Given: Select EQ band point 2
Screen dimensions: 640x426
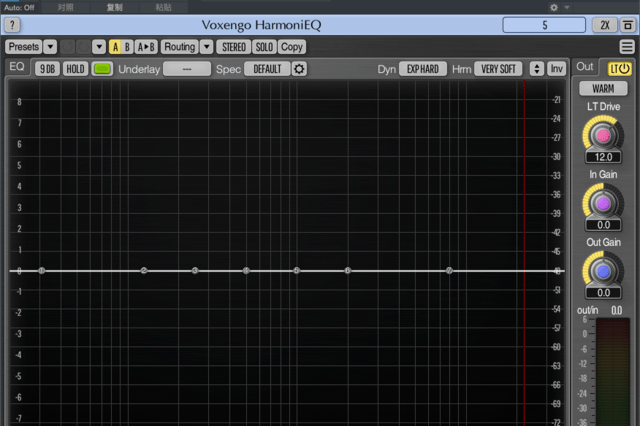Looking at the screenshot, I should 144,271.
